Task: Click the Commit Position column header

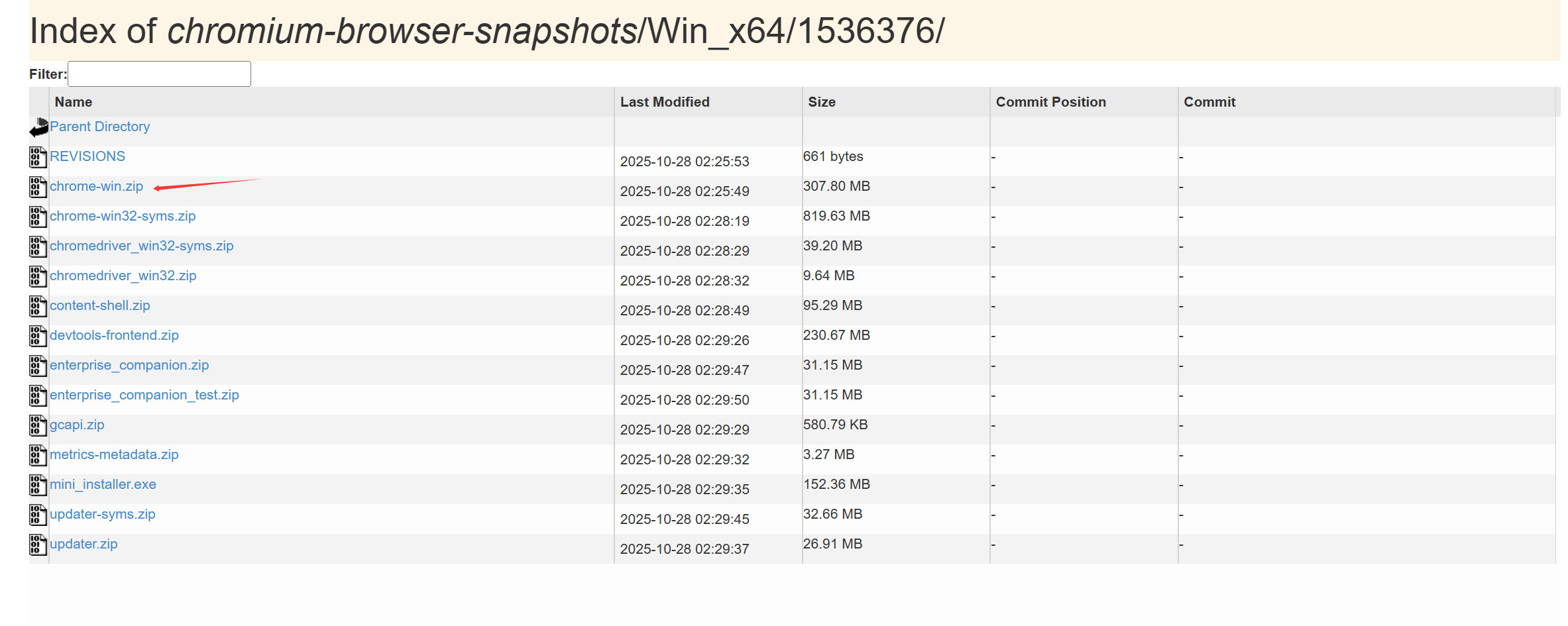Action: tap(1050, 102)
